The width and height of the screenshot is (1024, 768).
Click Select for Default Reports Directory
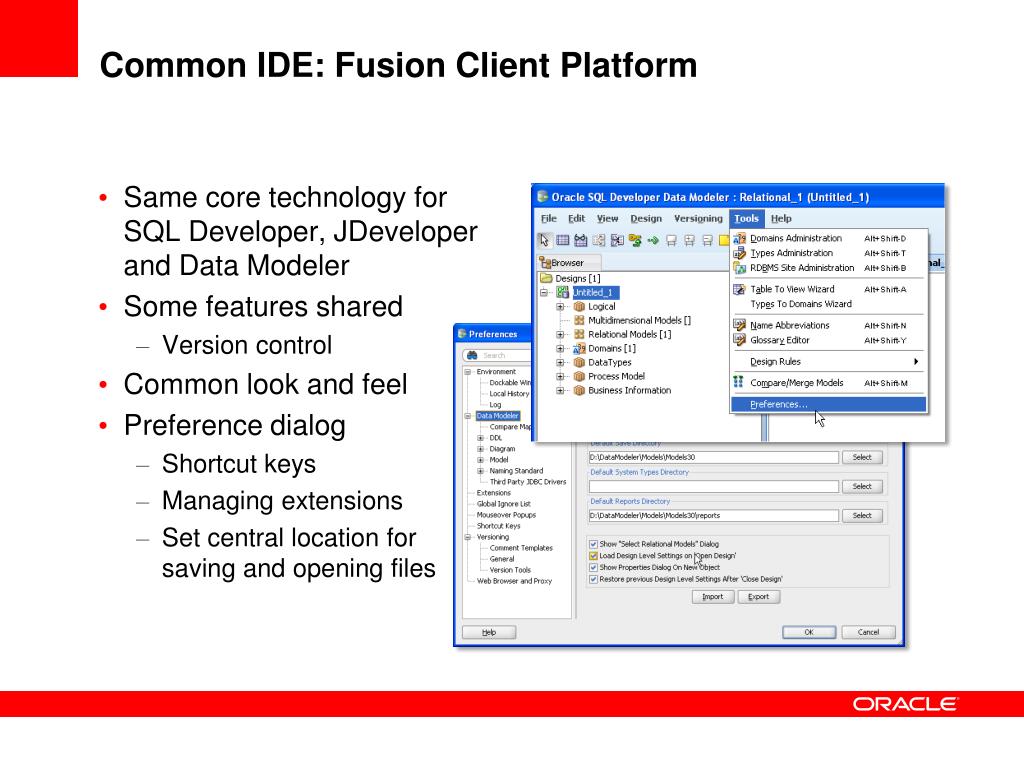pyautogui.click(x=862, y=516)
